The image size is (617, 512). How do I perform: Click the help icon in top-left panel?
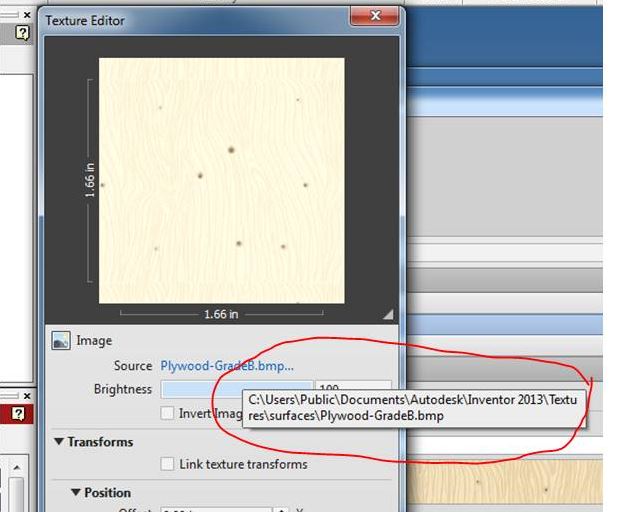click(22, 33)
